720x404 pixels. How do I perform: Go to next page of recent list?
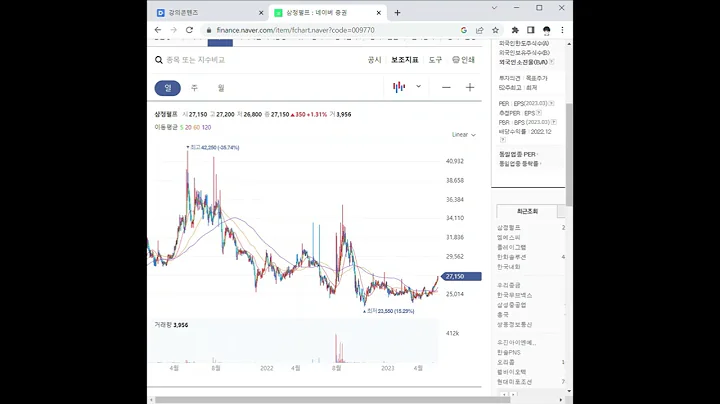[513, 394]
